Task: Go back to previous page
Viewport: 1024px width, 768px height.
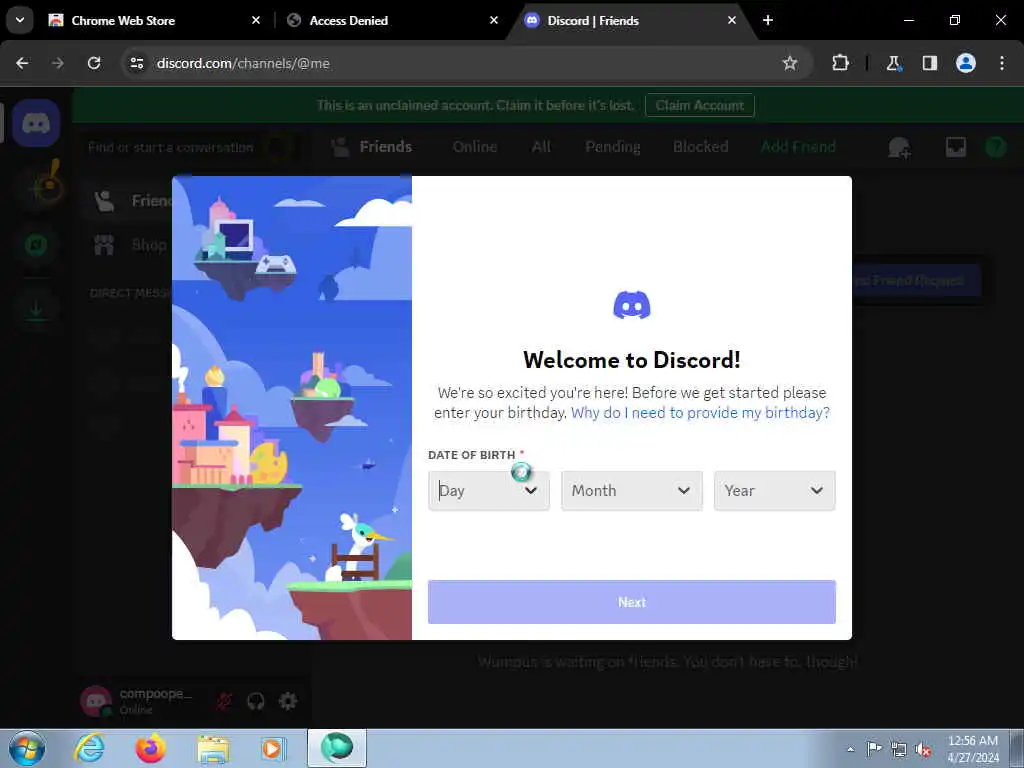Action: point(22,63)
